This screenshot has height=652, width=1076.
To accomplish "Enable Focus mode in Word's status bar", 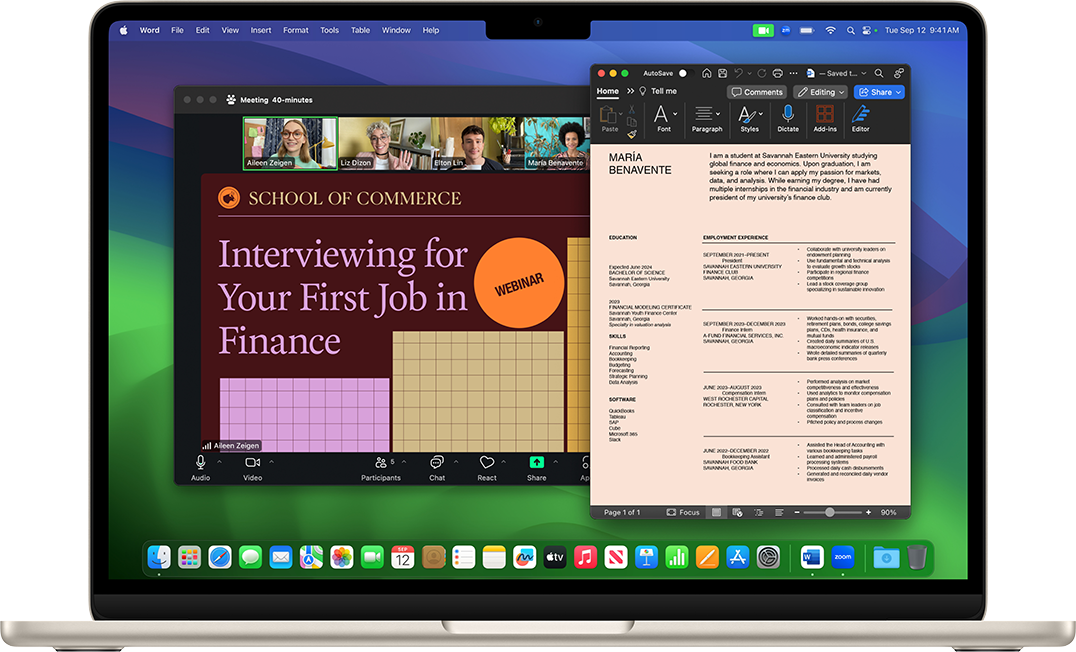I will pos(683,513).
